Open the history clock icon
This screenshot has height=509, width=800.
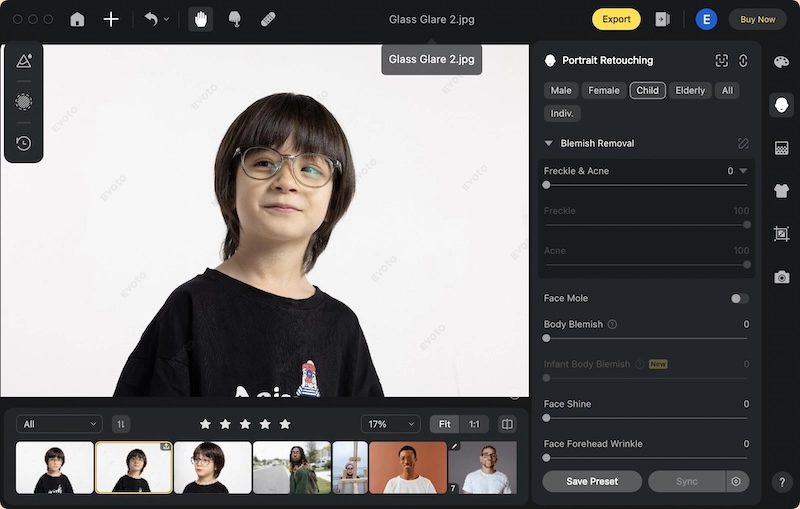tap(23, 143)
